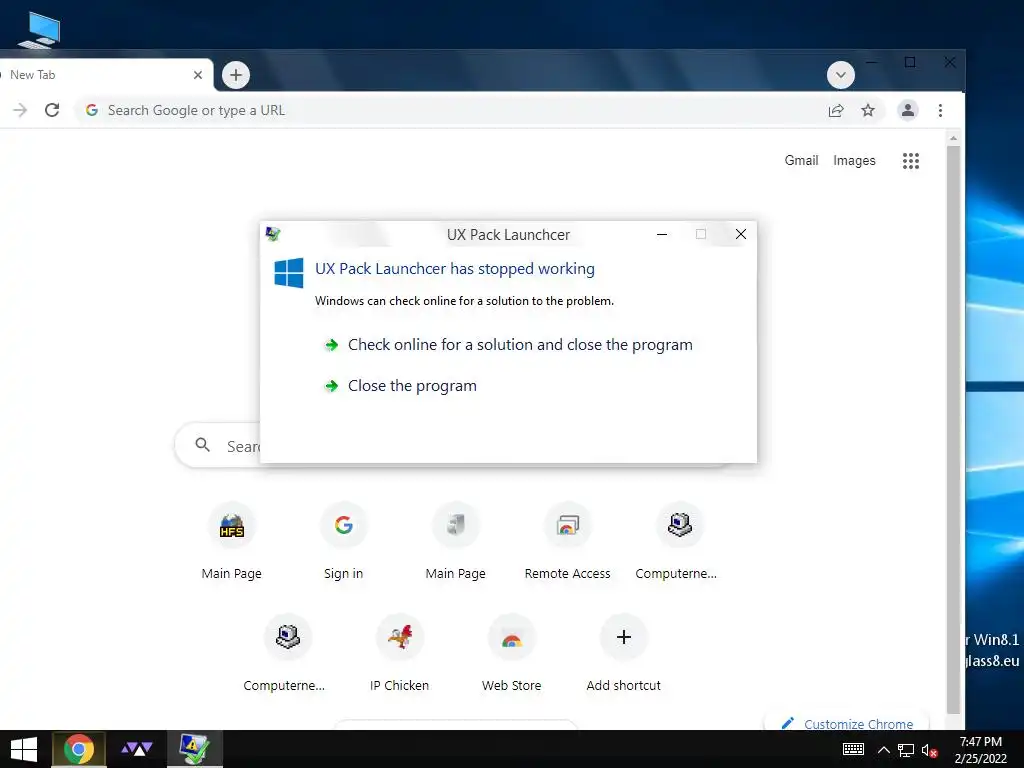The image size is (1024, 768).
Task: Open the IP Chicken shortcut
Action: [400, 637]
